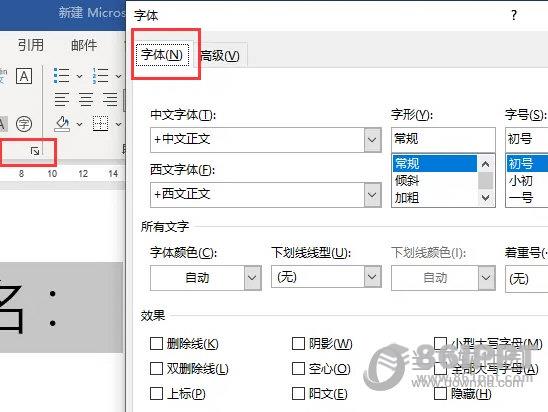Tick the 上标(P) superscript checkbox

pyautogui.click(x=156, y=393)
